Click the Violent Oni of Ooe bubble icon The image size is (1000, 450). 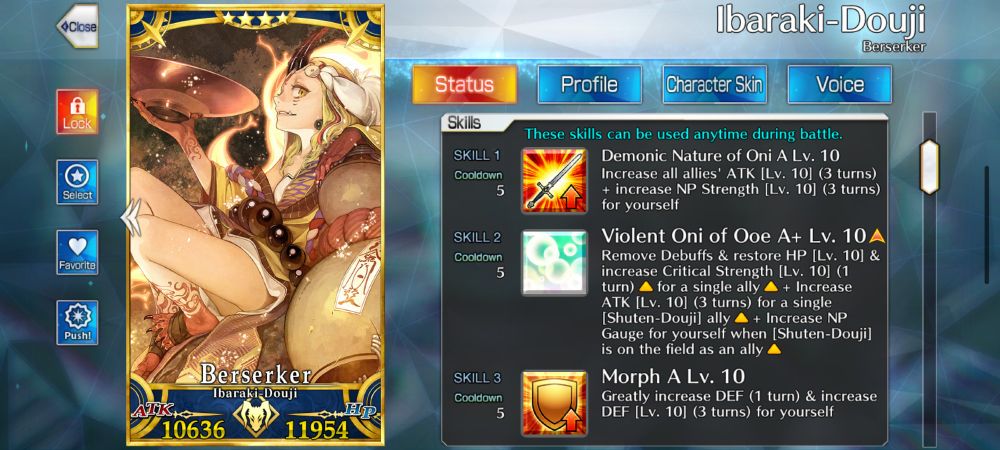pos(554,263)
